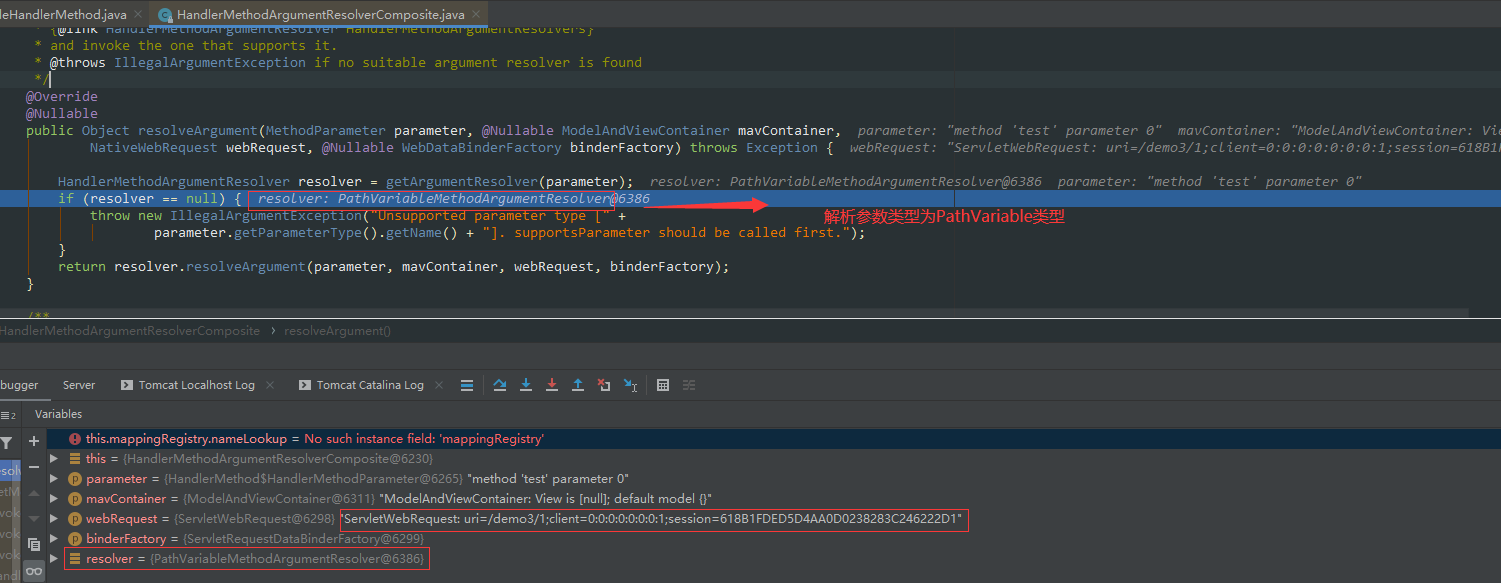1501x583 pixels.
Task: Move the watch up with arrow icon
Action: point(34,493)
